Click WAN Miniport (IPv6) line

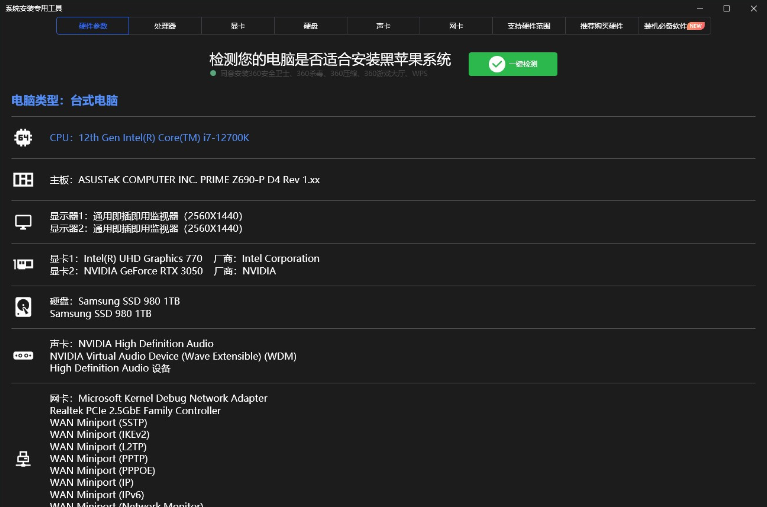coord(97,495)
